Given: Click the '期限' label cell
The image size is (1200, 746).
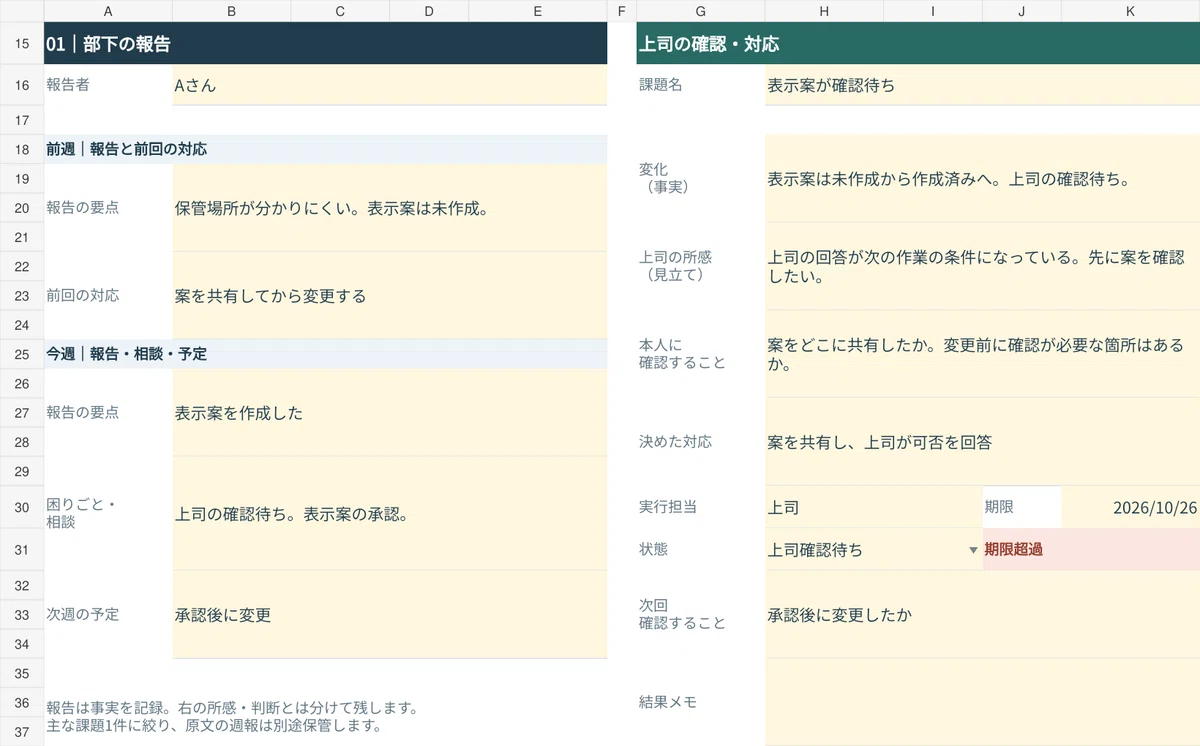Looking at the screenshot, I should (1022, 507).
